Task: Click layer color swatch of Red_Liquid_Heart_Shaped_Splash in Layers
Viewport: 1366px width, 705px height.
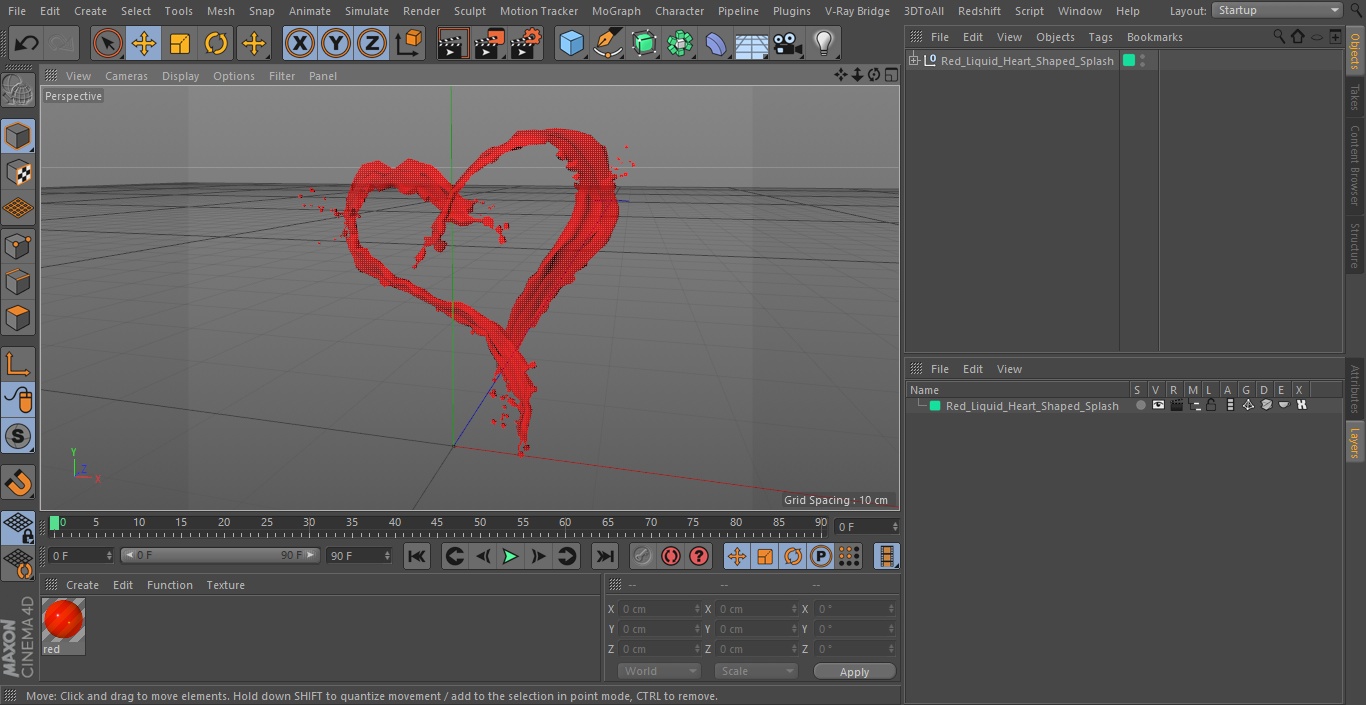Action: (x=935, y=406)
